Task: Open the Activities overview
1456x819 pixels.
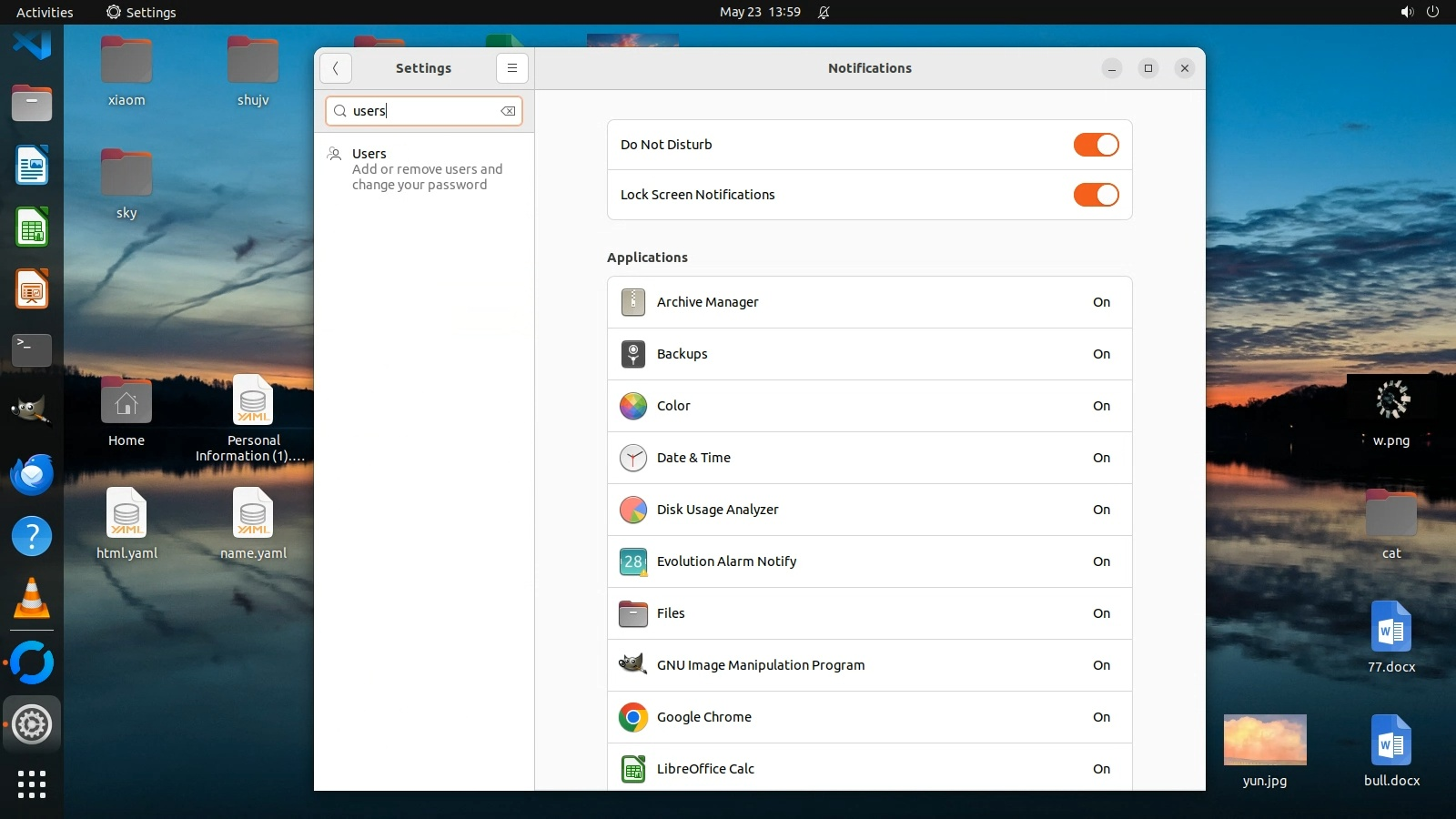Action: coord(45,12)
